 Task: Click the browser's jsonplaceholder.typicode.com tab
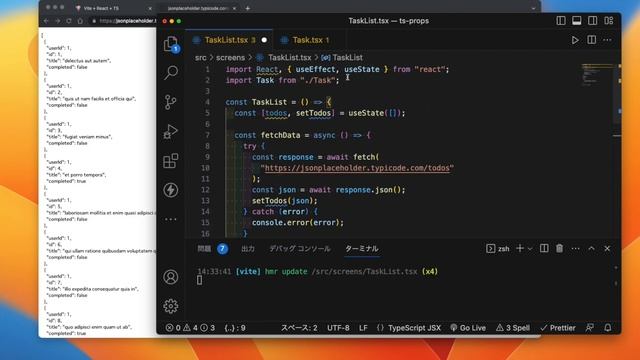point(198,8)
